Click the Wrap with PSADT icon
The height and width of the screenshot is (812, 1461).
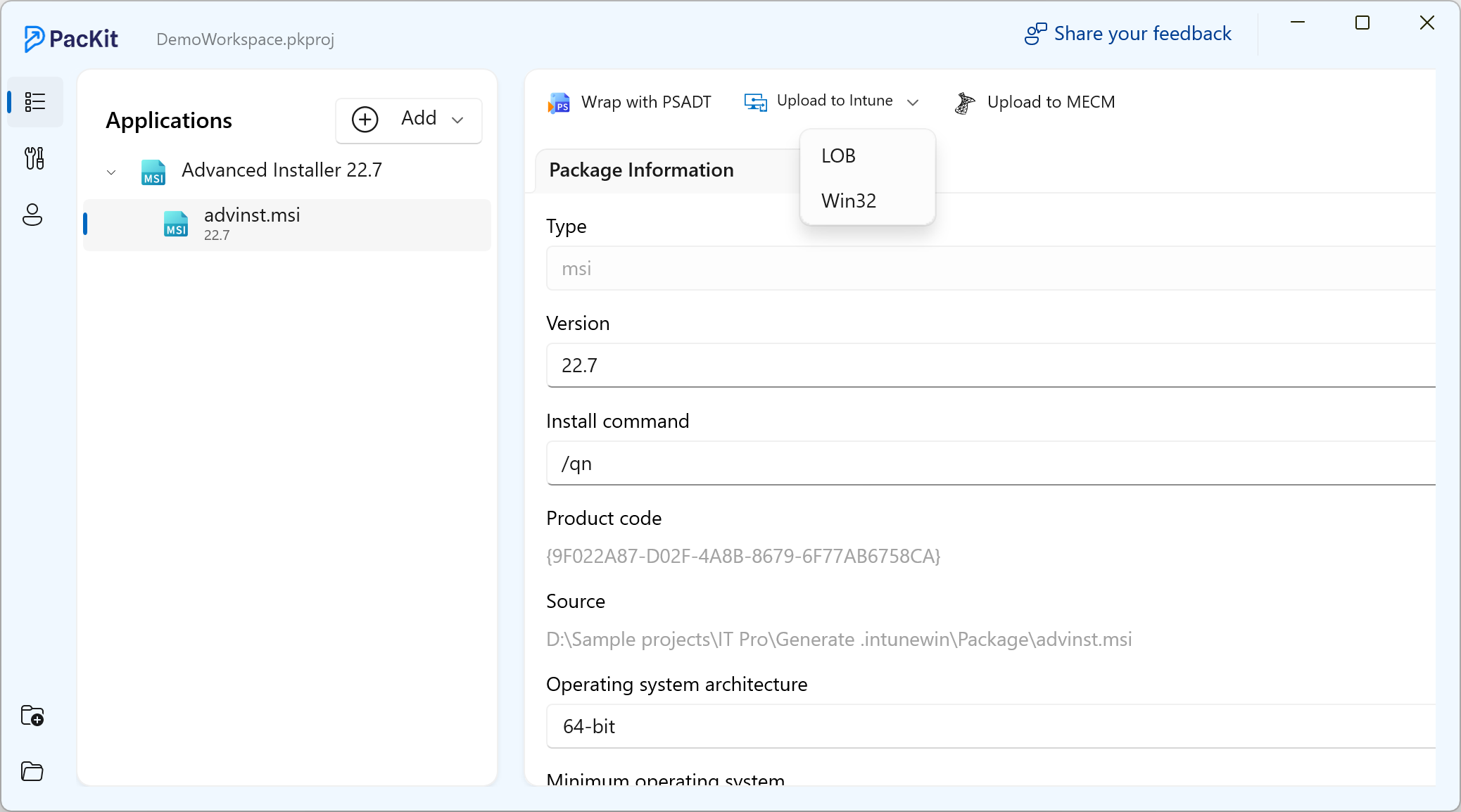point(559,103)
